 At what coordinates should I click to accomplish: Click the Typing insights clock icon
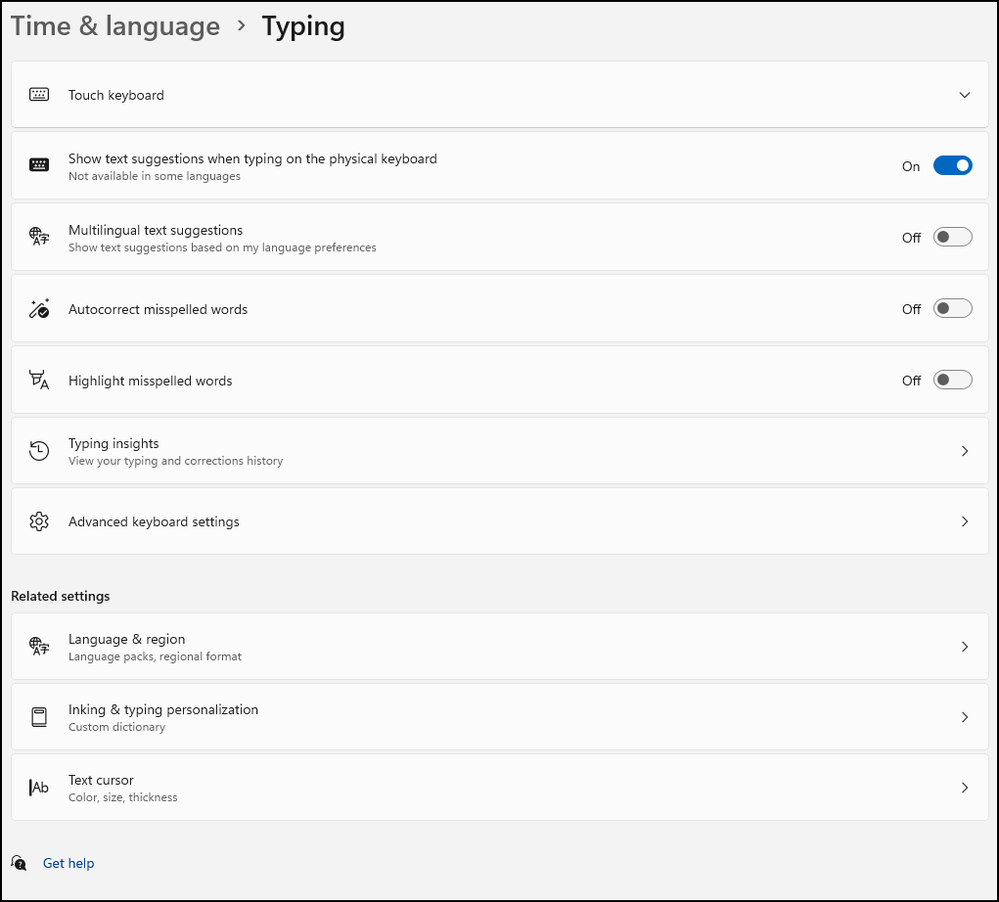[39, 451]
